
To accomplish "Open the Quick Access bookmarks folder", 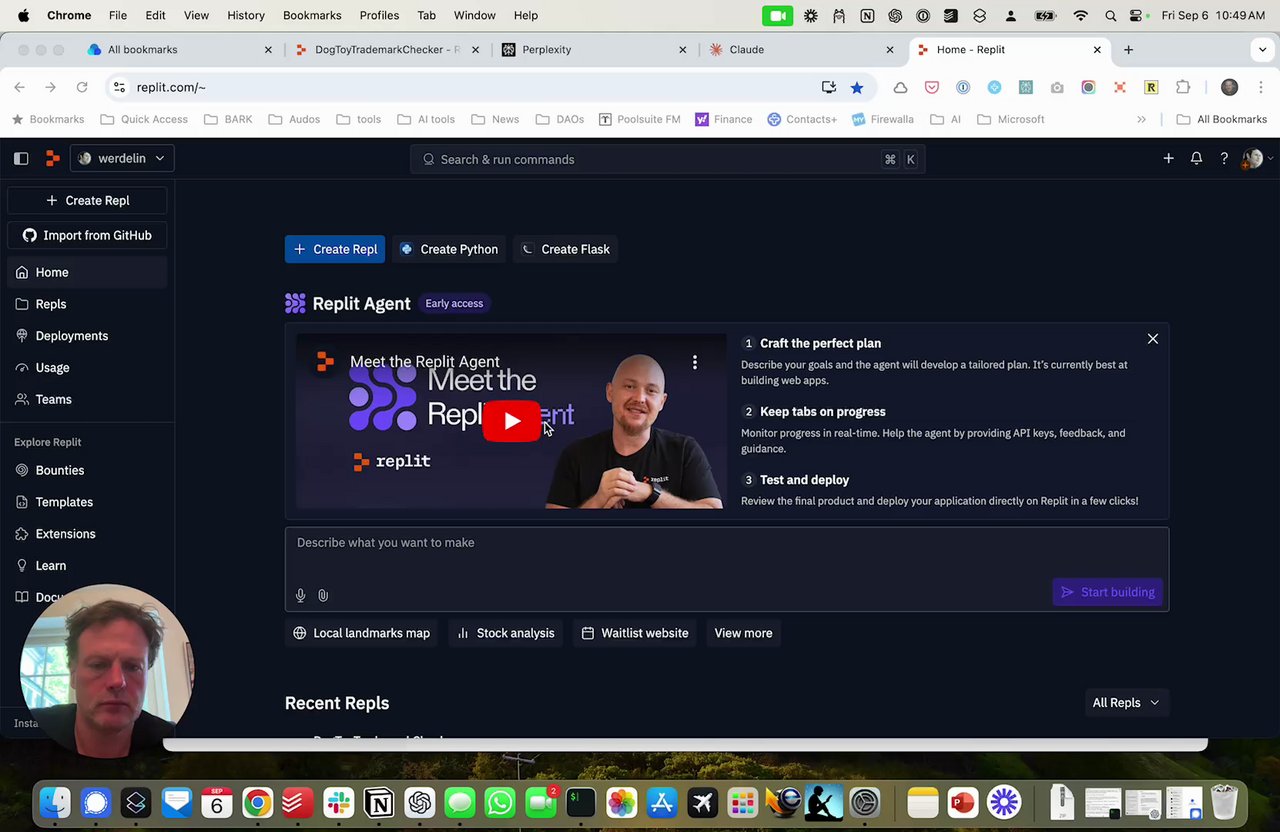I will [x=144, y=119].
